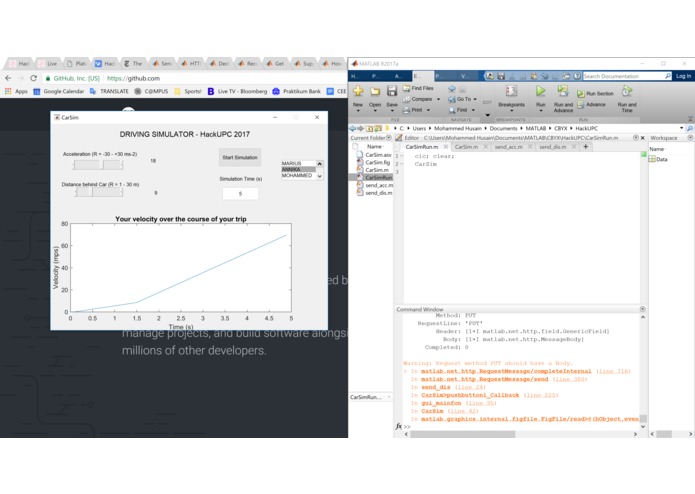This screenshot has width=695, height=494.
Task: Open the Apps bookmark grid icon in Chrome
Action: click(x=8, y=91)
